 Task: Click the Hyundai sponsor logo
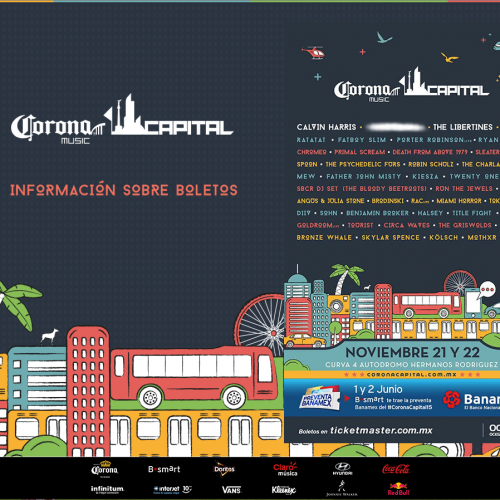coord(342,469)
